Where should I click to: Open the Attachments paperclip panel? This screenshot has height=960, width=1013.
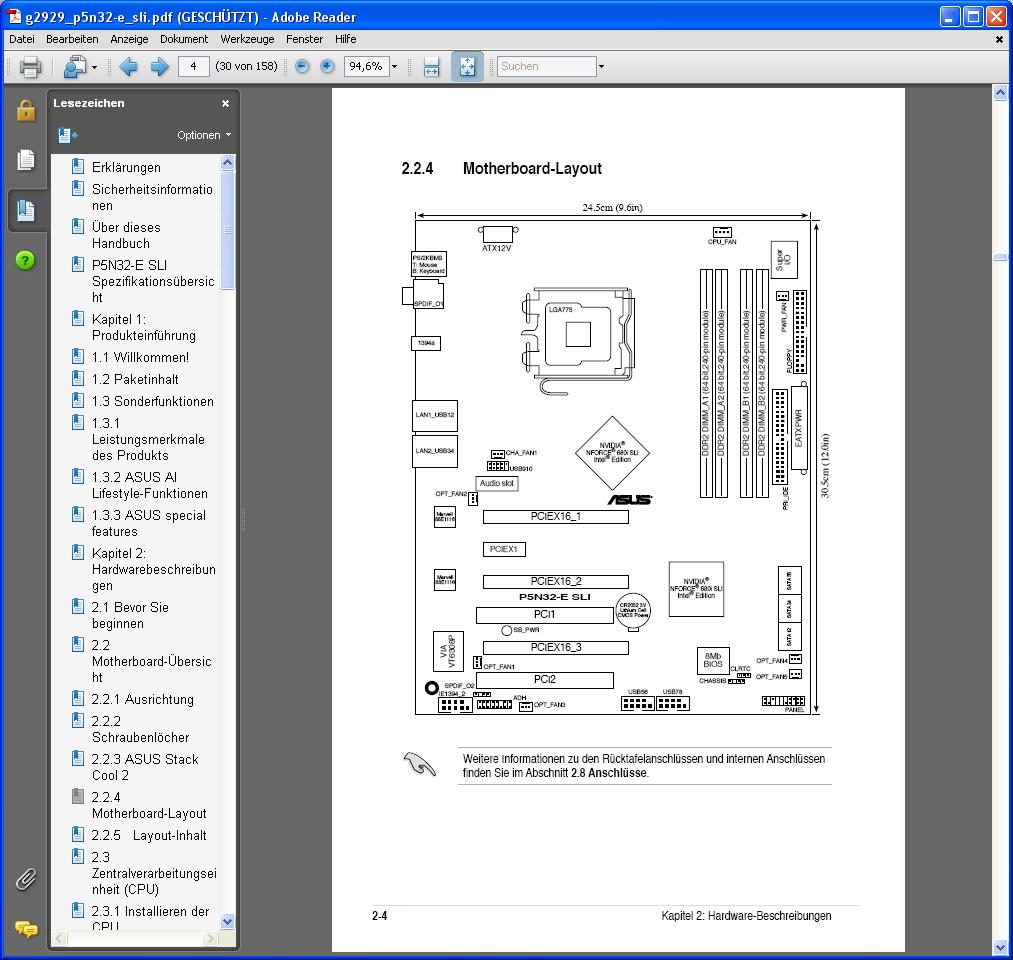tap(26, 879)
